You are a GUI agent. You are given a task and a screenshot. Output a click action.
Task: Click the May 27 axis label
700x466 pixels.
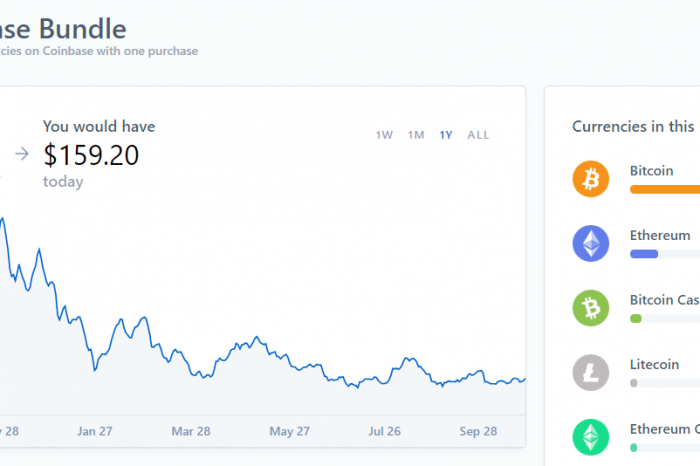point(289,431)
